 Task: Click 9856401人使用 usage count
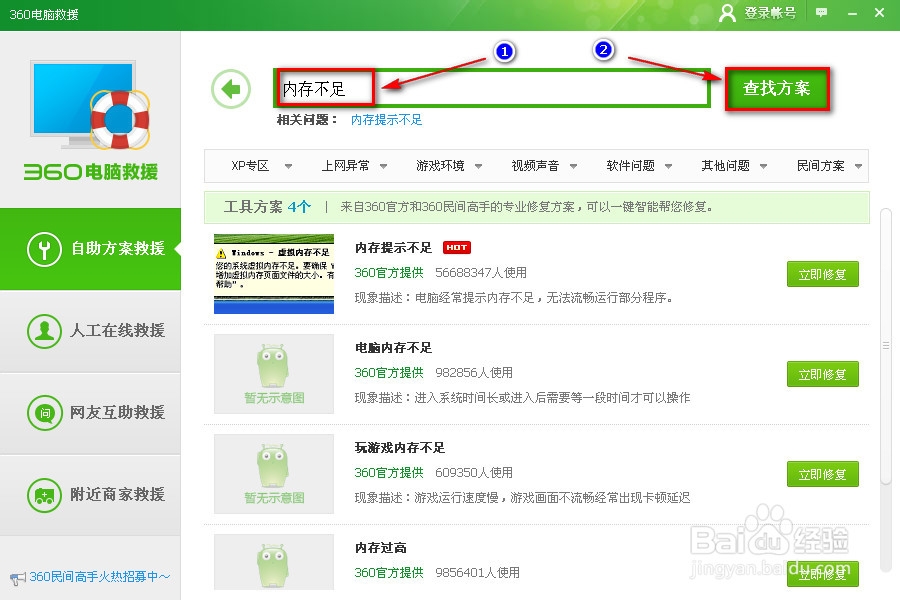pos(478,572)
